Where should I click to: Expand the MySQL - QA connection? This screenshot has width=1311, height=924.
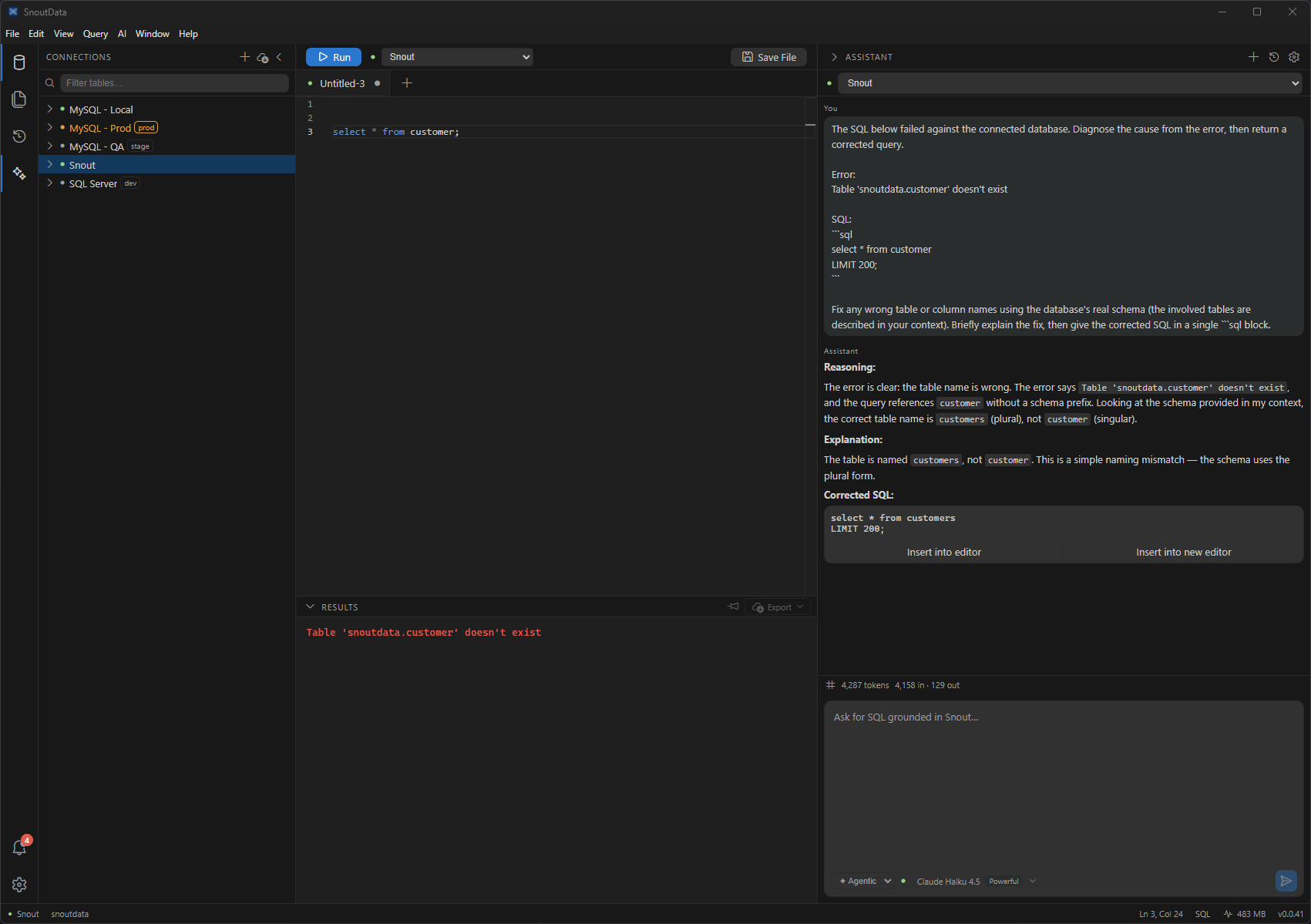(x=50, y=146)
